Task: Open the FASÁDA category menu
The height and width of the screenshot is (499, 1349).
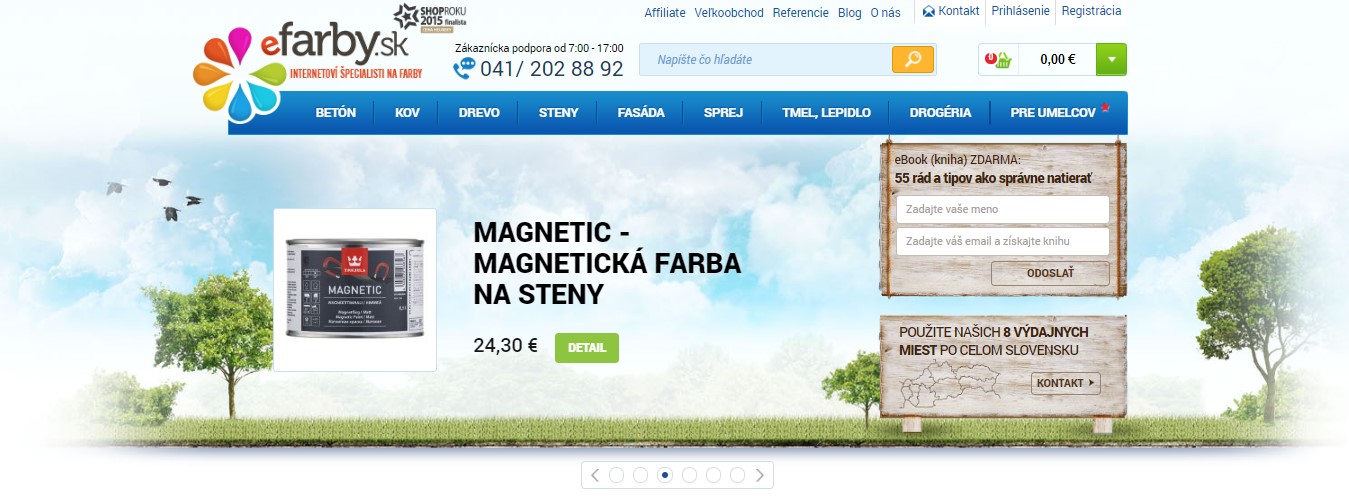Action: 641,113
